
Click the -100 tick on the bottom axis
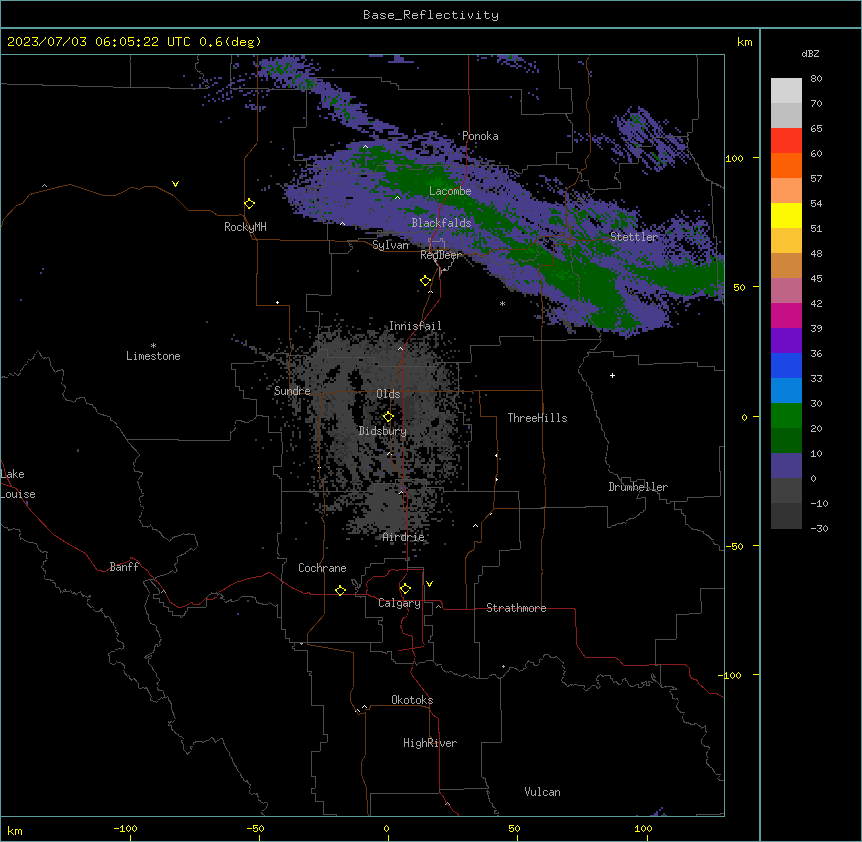(x=125, y=828)
